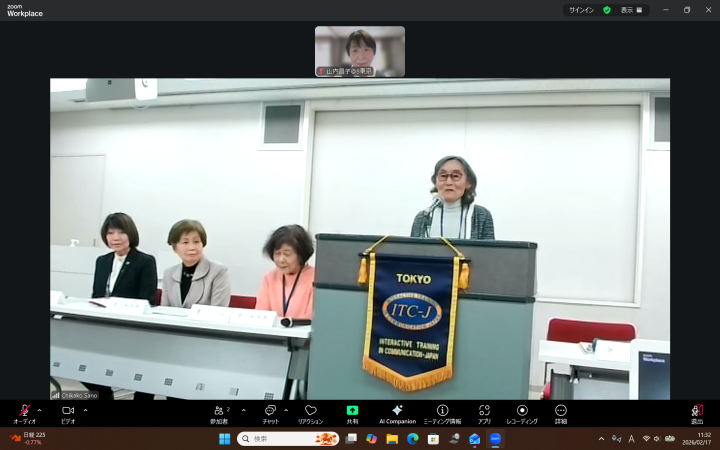Click the green encryption shield icon
The width and height of the screenshot is (720, 450).
point(607,10)
